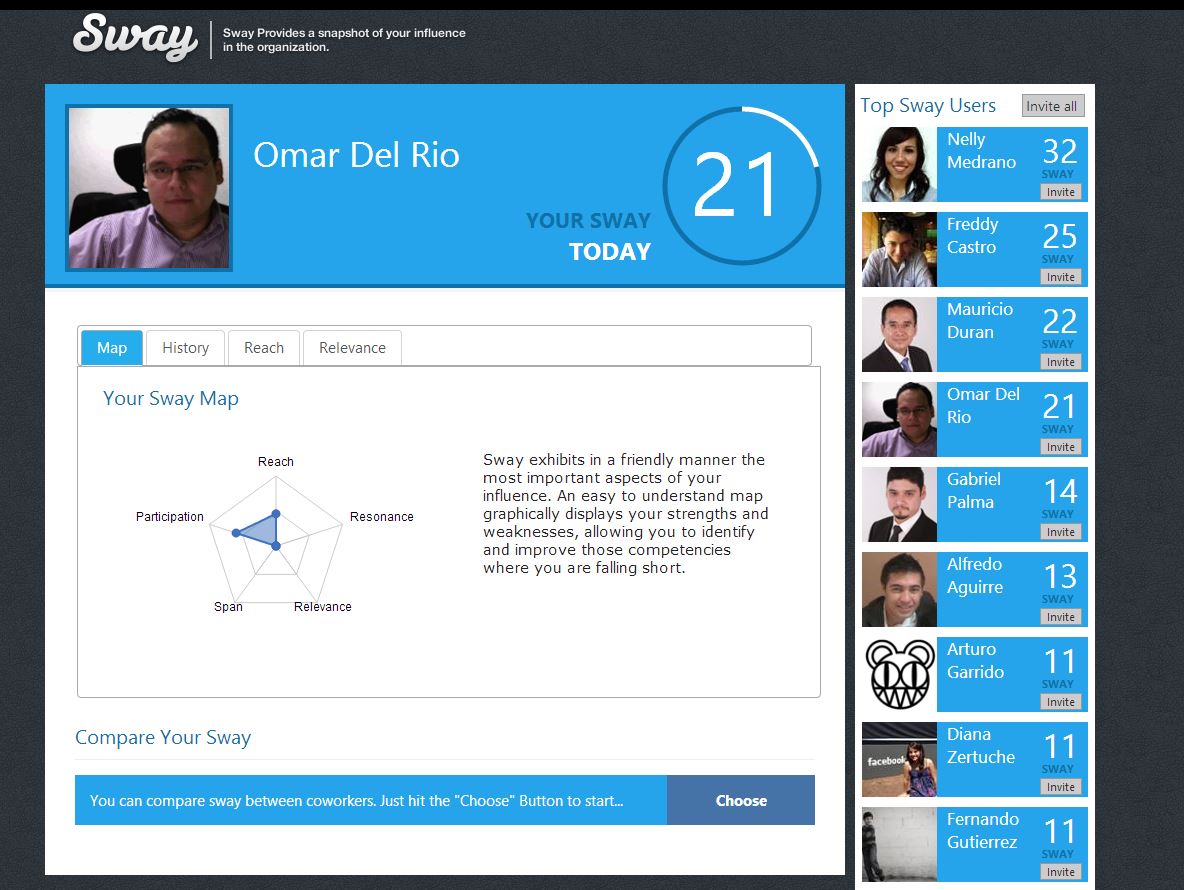Open Fernando Gutierrez's photo thumbnail
Image resolution: width=1184 pixels, height=890 pixels.
[899, 844]
